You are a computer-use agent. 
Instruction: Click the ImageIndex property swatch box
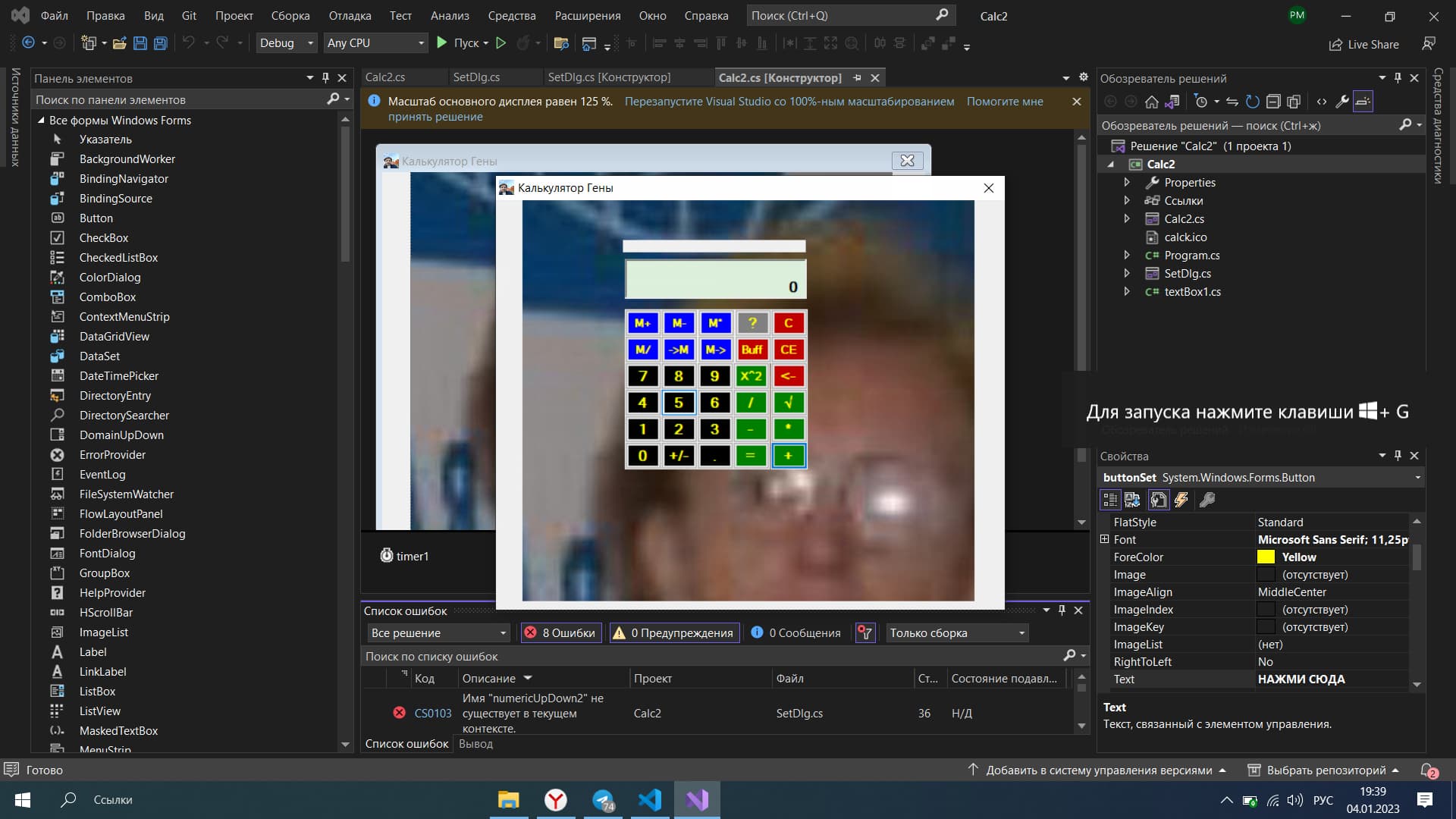pyautogui.click(x=1266, y=610)
